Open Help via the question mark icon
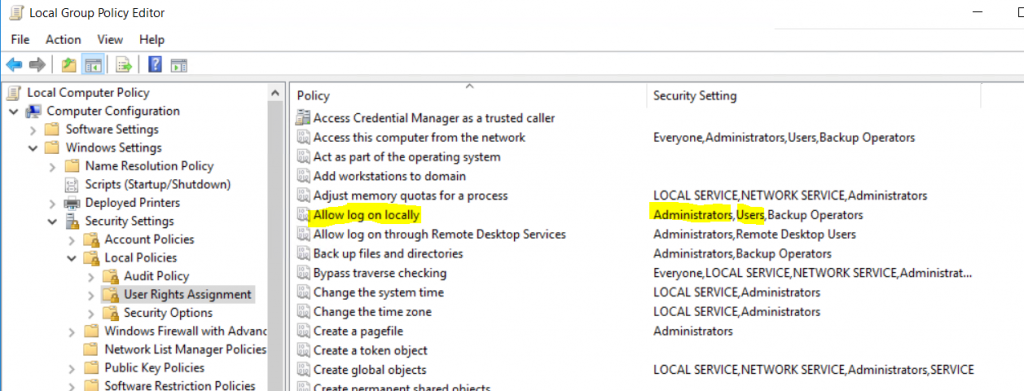Image resolution: width=1024 pixels, height=391 pixels. [155, 65]
